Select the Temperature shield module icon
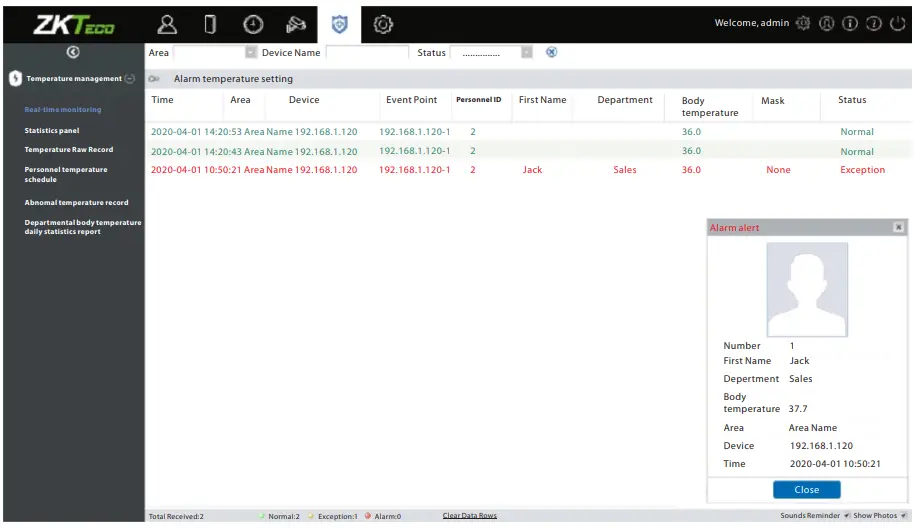This screenshot has width=917, height=528. click(x=338, y=24)
